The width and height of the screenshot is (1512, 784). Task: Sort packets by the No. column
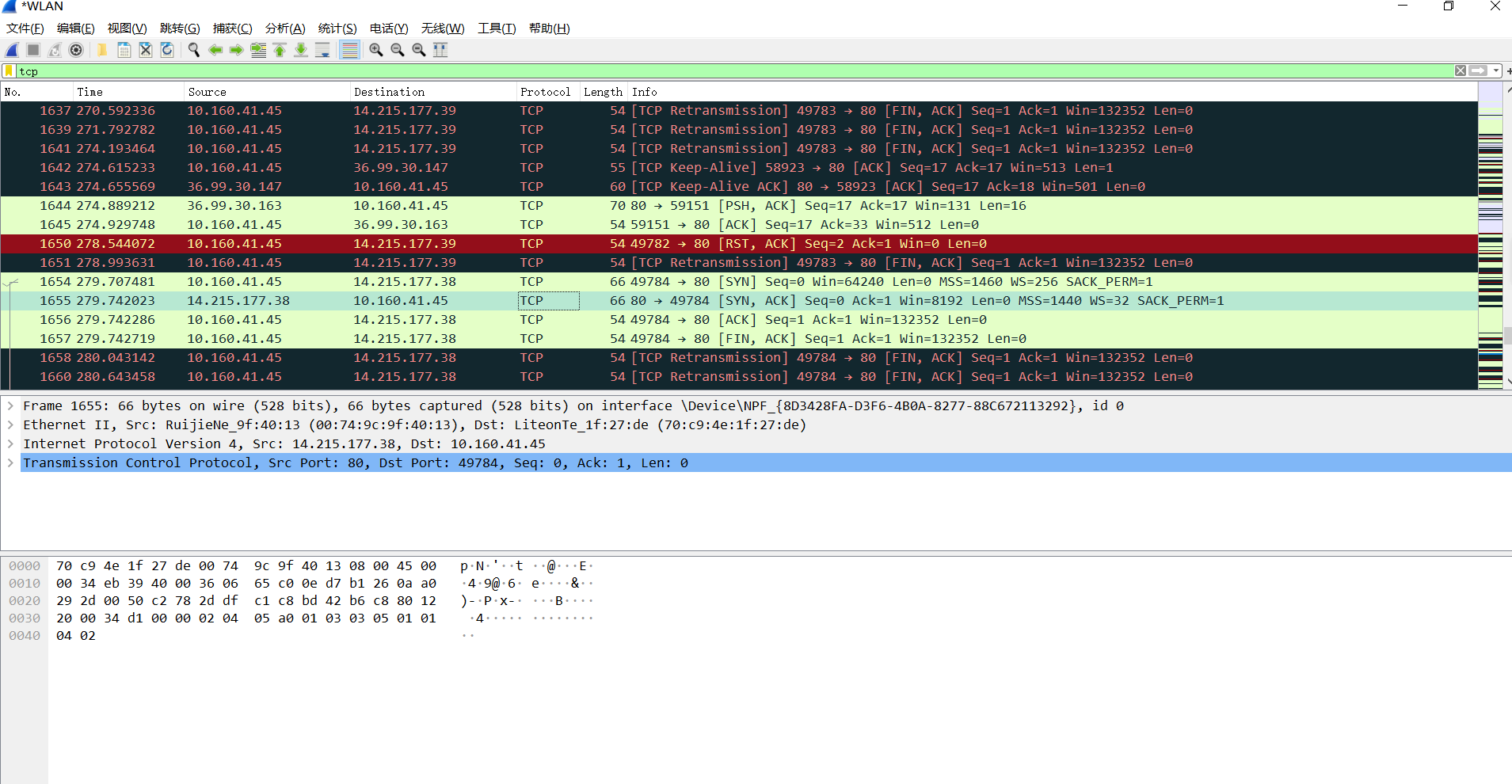[x=37, y=92]
